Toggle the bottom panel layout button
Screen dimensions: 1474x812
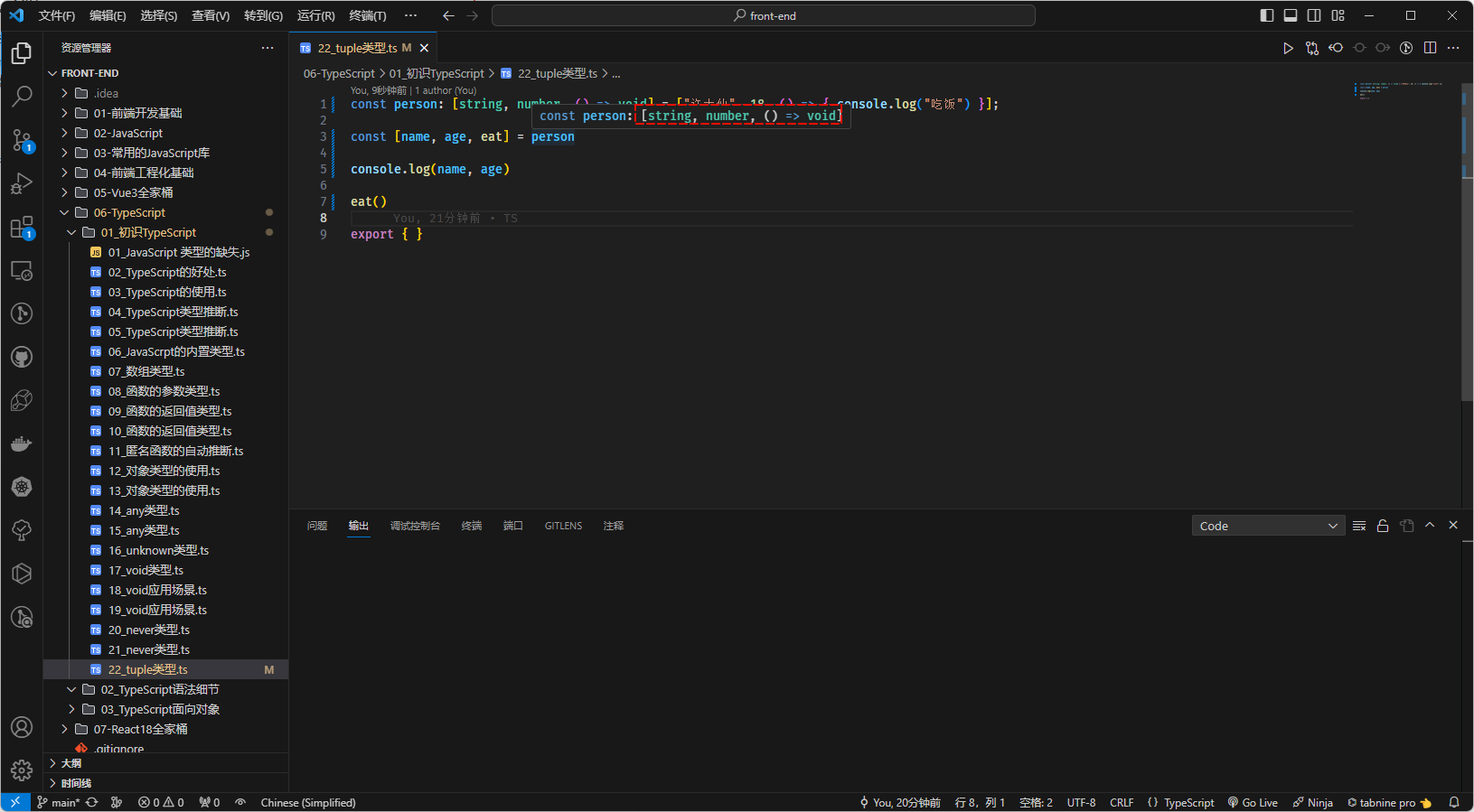pos(1291,15)
